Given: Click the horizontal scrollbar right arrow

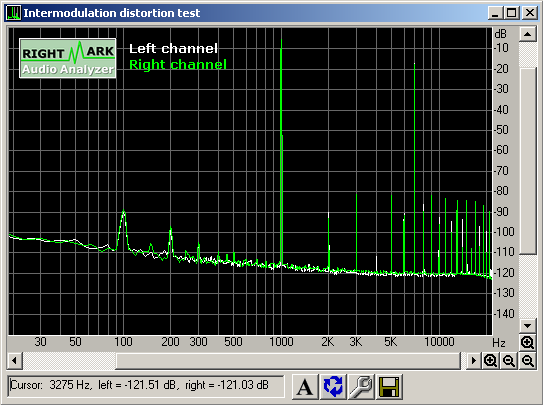Looking at the screenshot, I should tap(473, 361).
